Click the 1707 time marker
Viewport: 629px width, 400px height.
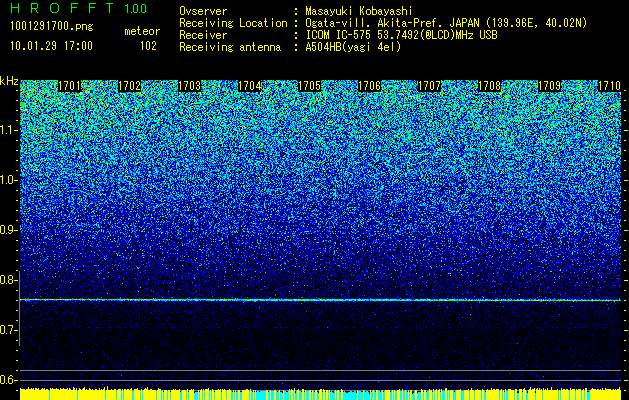click(x=430, y=86)
